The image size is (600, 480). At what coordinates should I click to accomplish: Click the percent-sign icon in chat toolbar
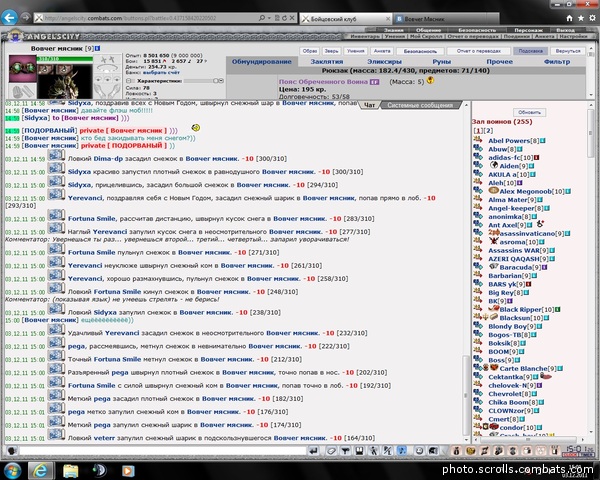click(387, 451)
